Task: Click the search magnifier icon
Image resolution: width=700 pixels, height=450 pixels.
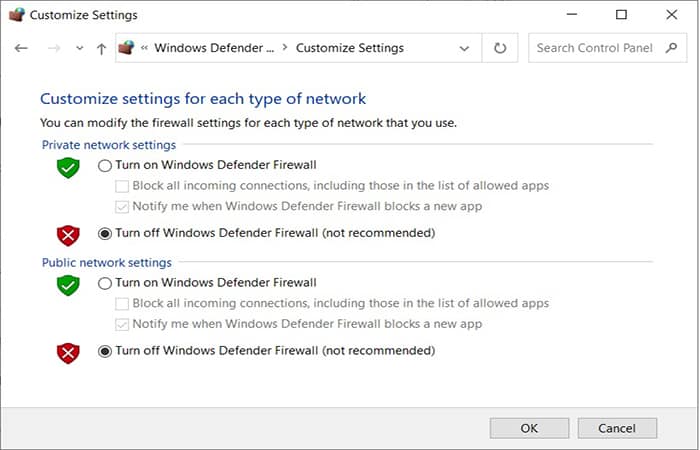Action: tap(671, 48)
